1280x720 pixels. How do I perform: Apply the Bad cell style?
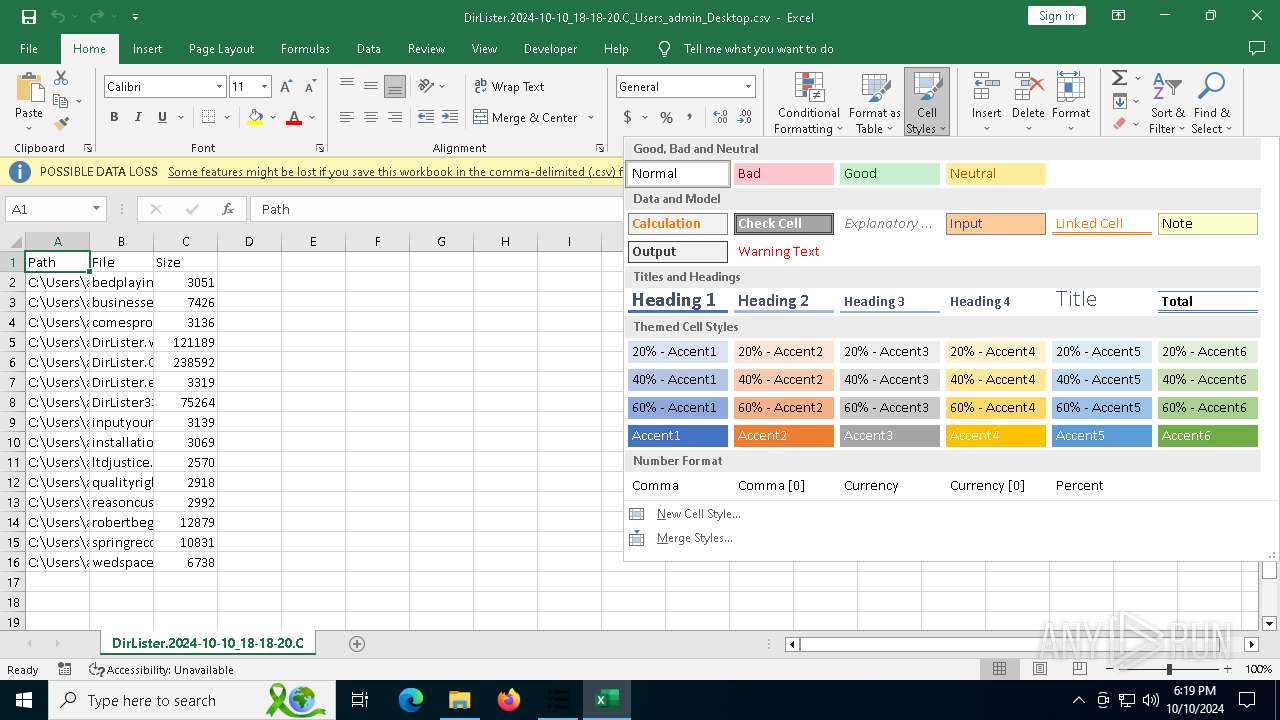(784, 174)
